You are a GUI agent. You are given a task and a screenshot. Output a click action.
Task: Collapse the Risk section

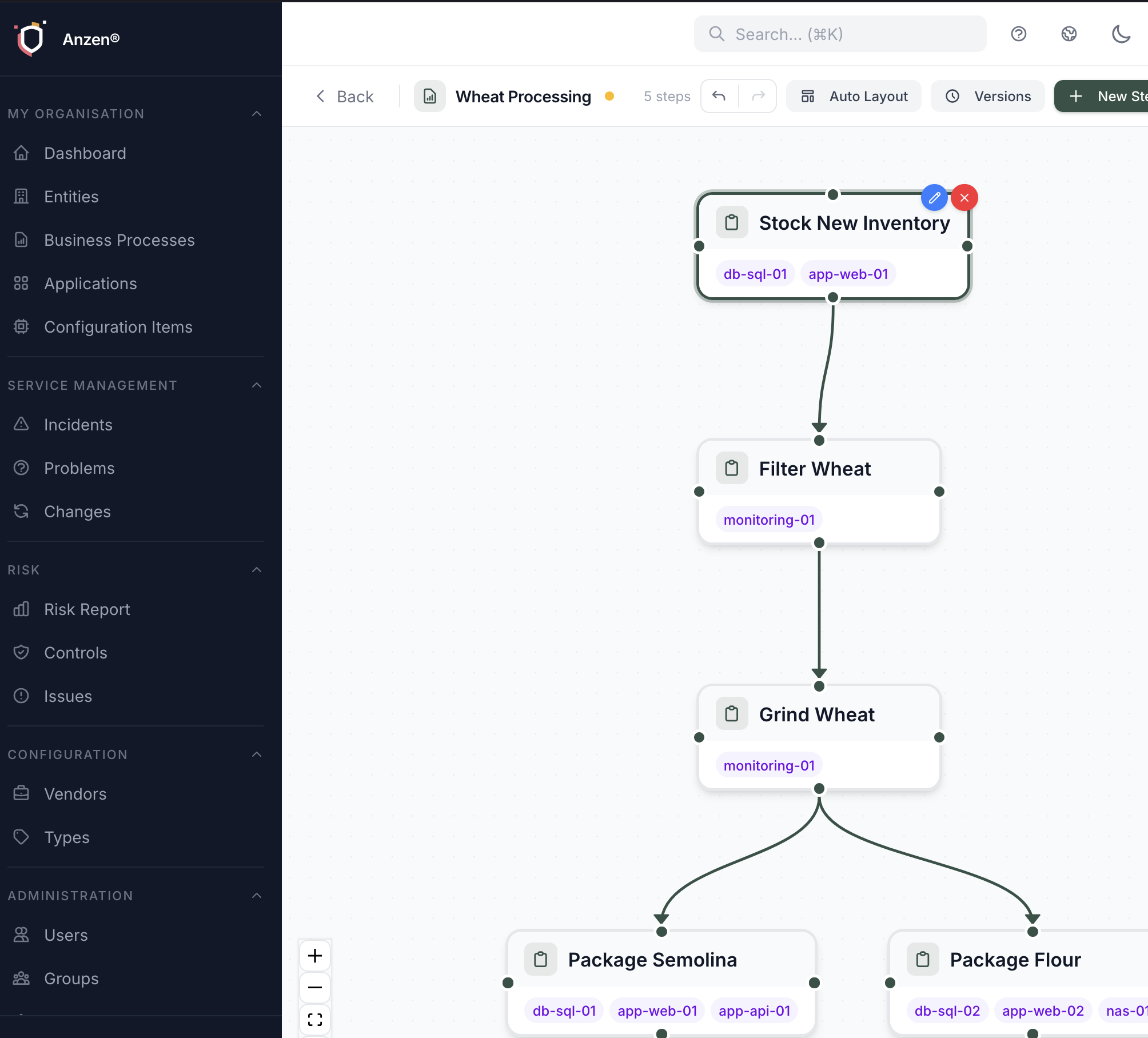tap(257, 569)
